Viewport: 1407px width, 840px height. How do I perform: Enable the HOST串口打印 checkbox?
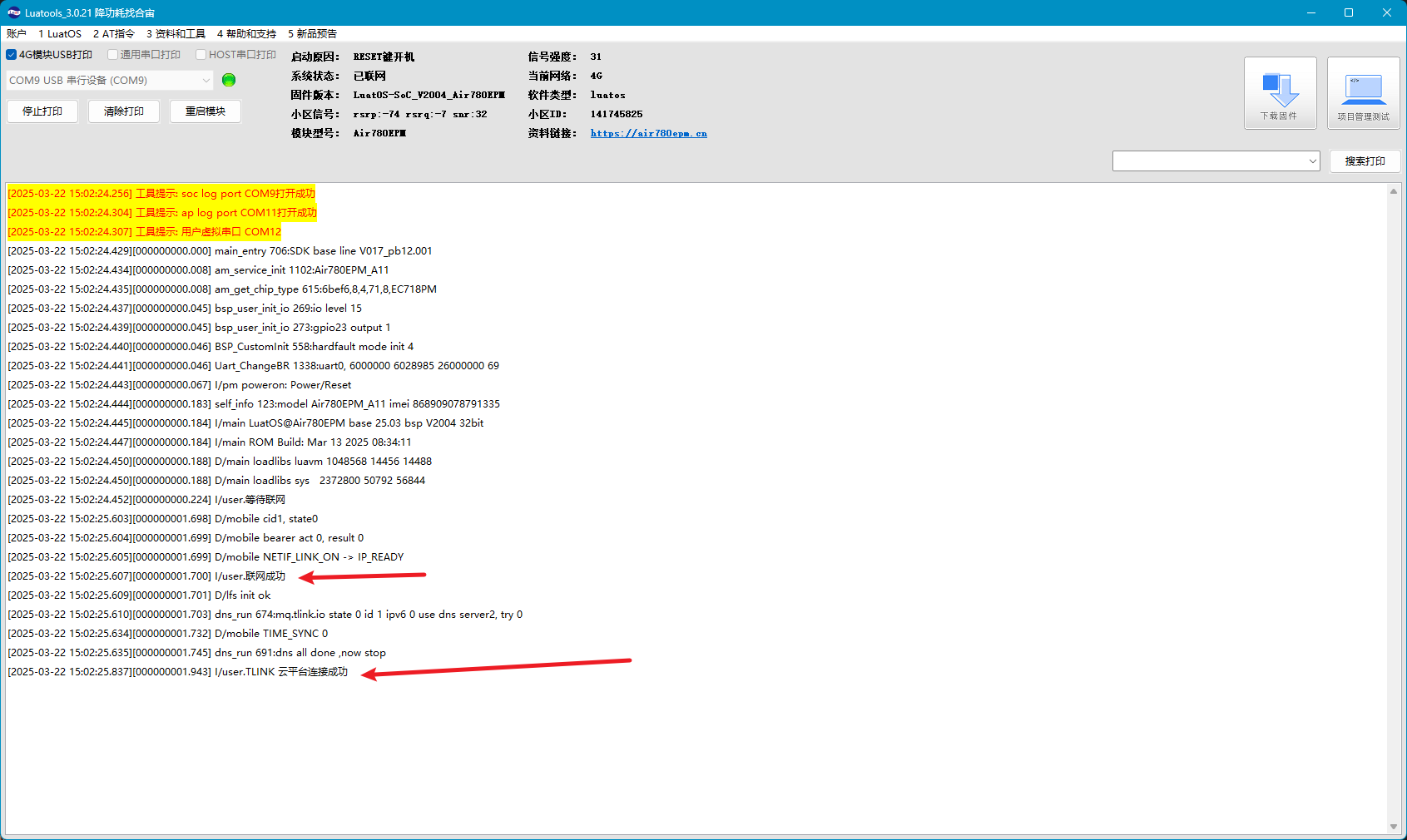[x=201, y=55]
